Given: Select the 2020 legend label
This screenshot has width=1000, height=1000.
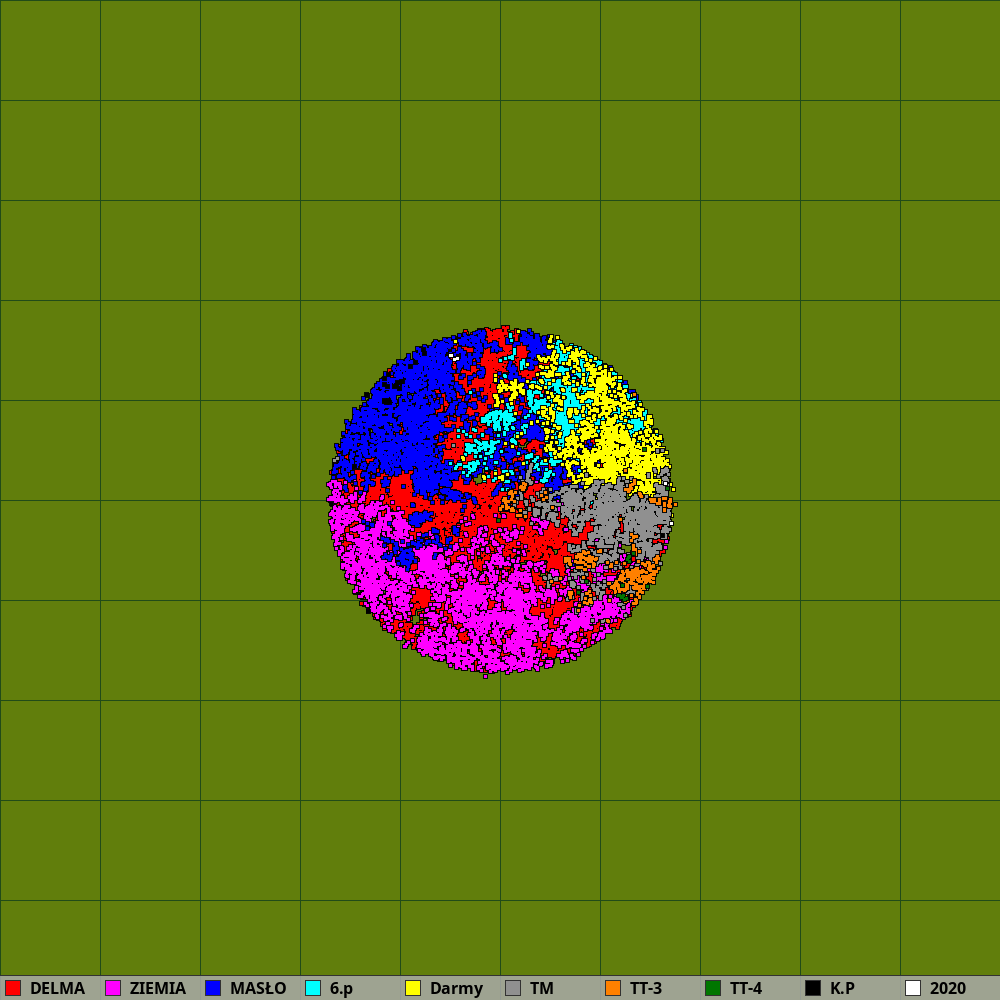Looking at the screenshot, I should (x=948, y=989).
